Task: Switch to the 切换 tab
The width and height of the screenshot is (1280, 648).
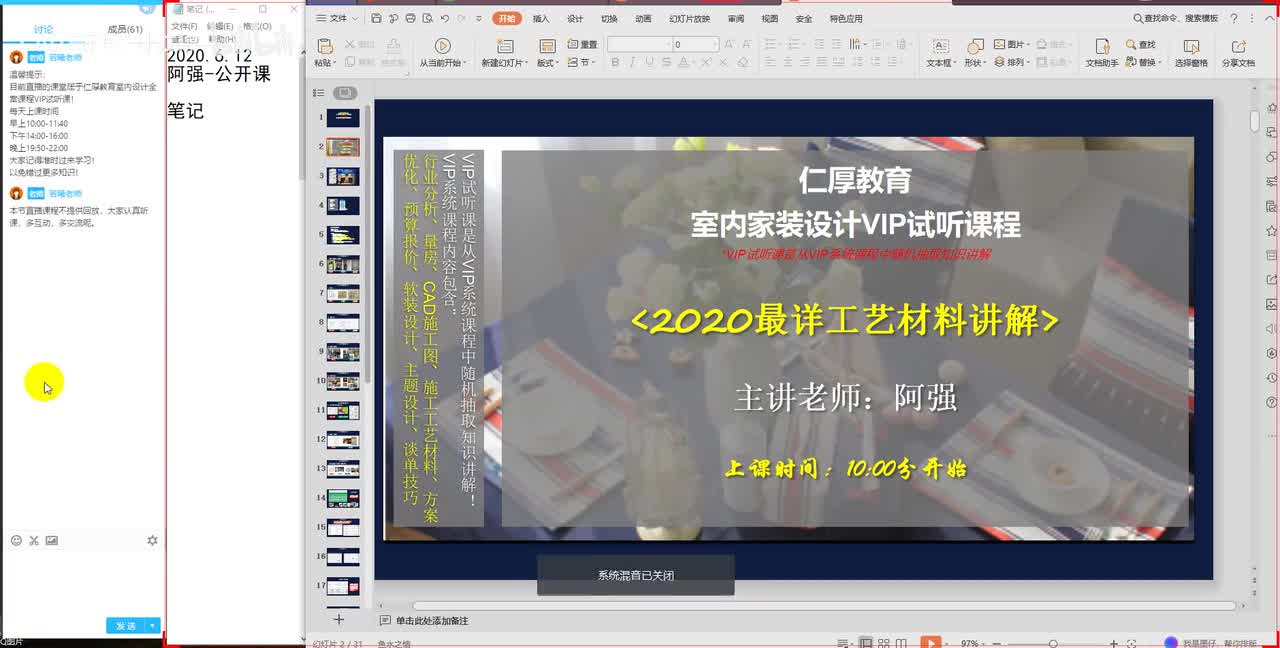Action: pyautogui.click(x=609, y=18)
